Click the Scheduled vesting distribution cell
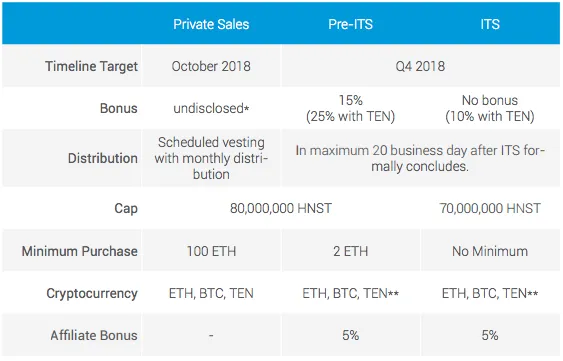 point(211,158)
